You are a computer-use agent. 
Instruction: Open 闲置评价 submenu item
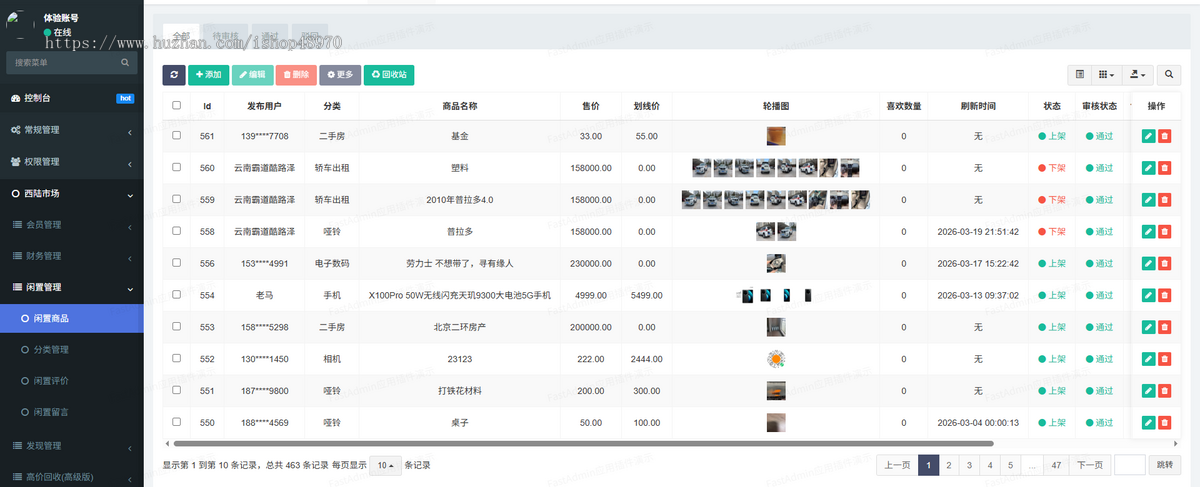coord(72,381)
